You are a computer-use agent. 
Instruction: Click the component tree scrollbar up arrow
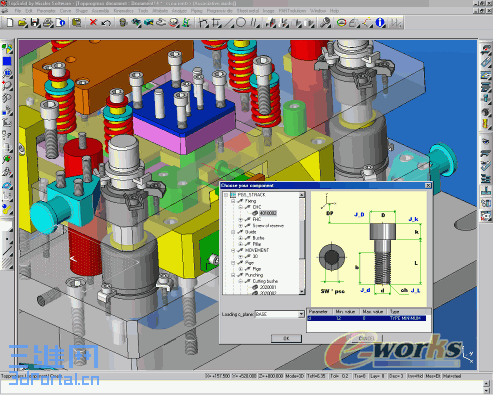coord(302,195)
